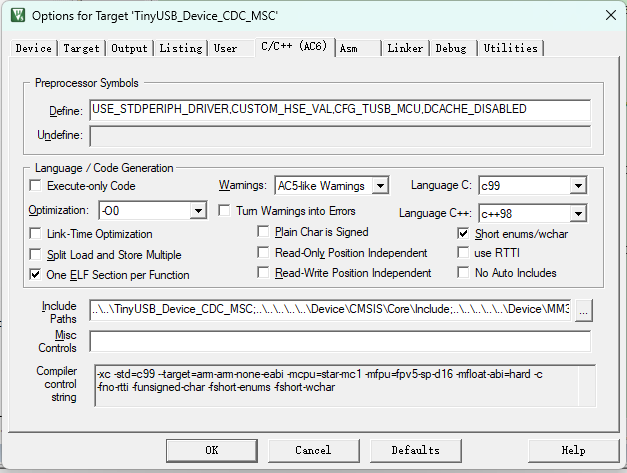627x473 pixels.
Task: Toggle the use RTTI checkbox
Action: (x=464, y=253)
